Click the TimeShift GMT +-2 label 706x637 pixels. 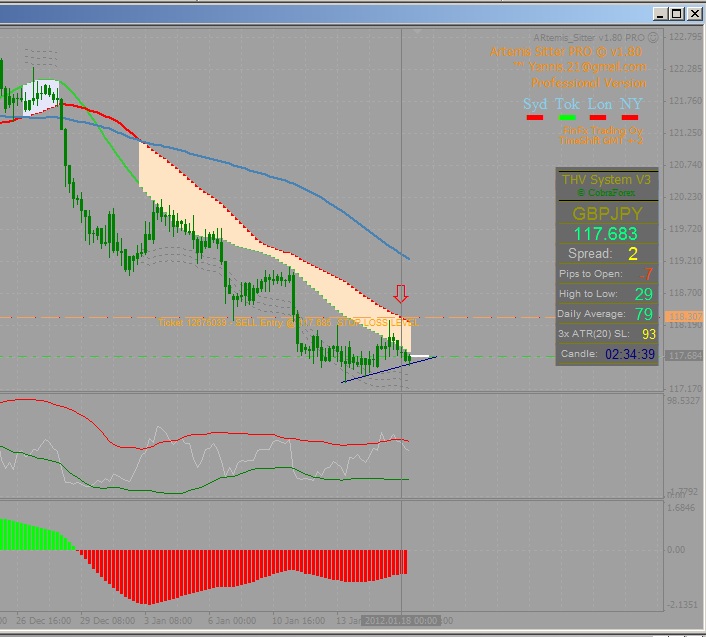(x=601, y=140)
